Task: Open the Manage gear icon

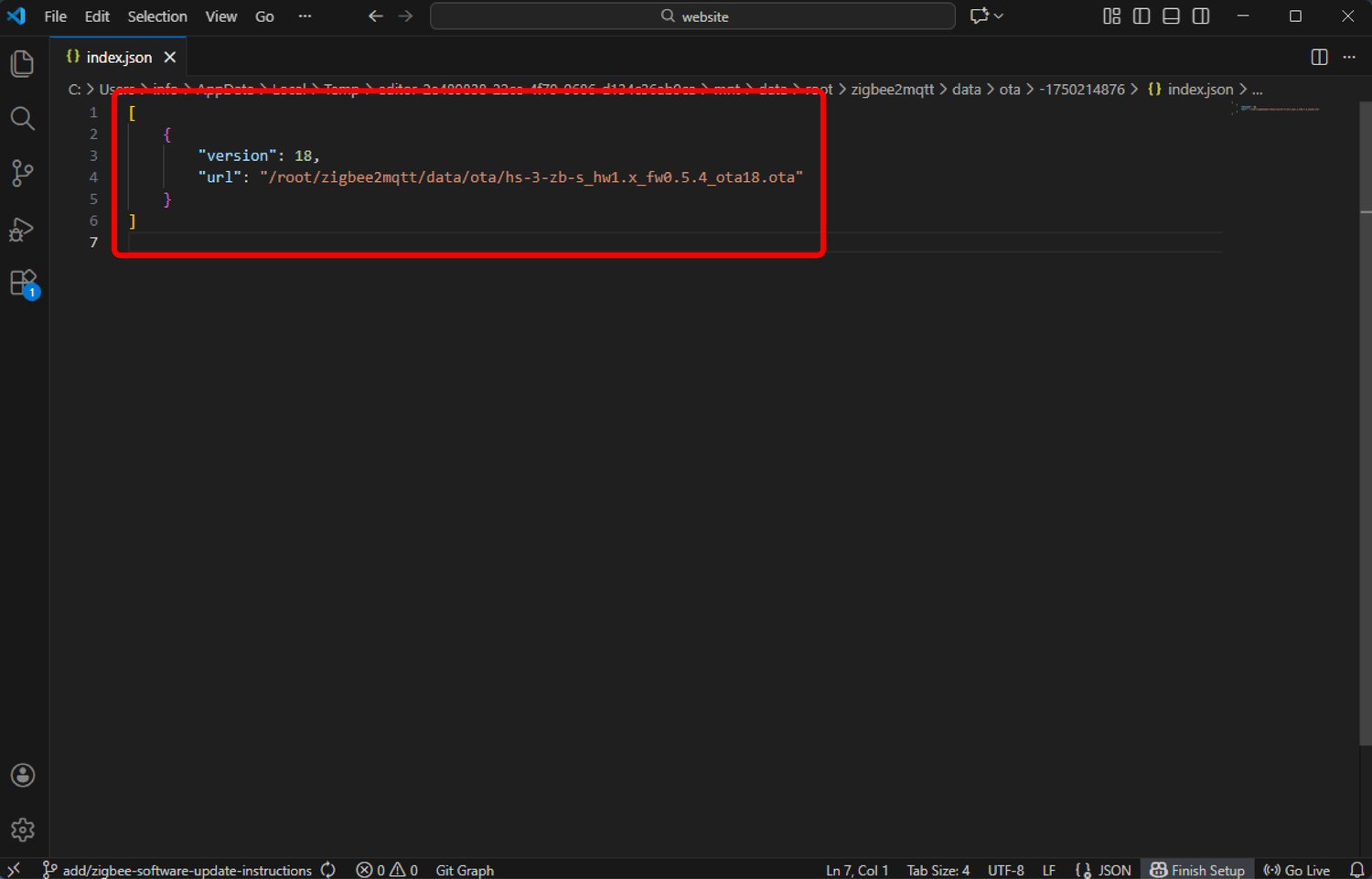Action: [23, 830]
